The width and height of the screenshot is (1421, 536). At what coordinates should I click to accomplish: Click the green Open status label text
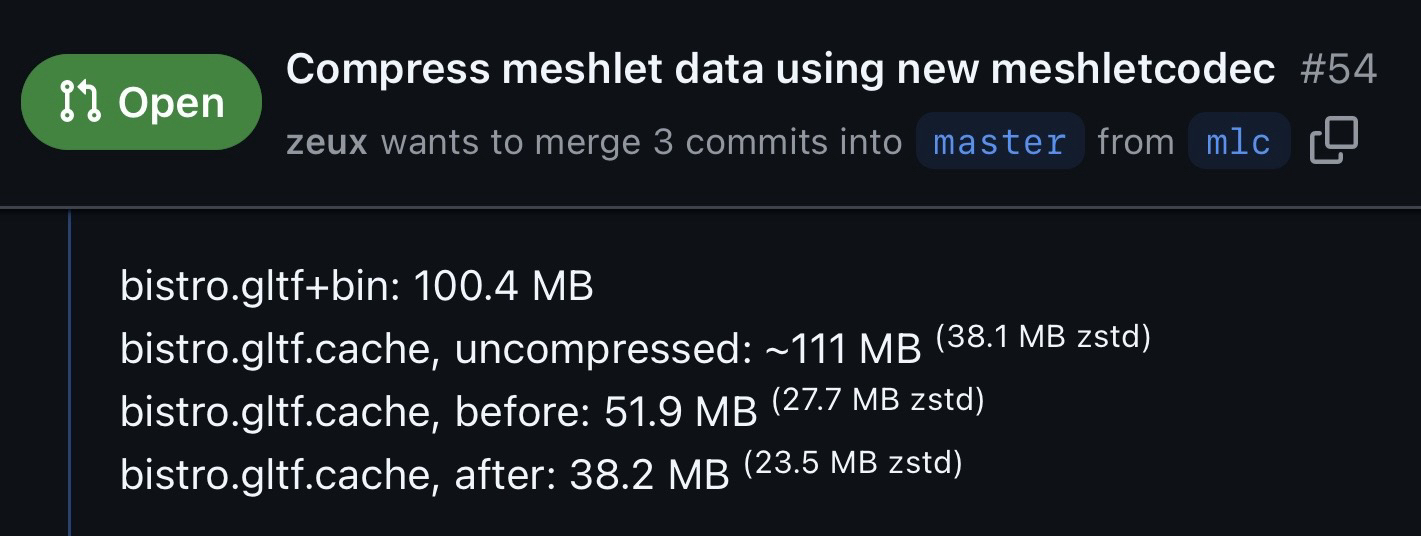[171, 103]
